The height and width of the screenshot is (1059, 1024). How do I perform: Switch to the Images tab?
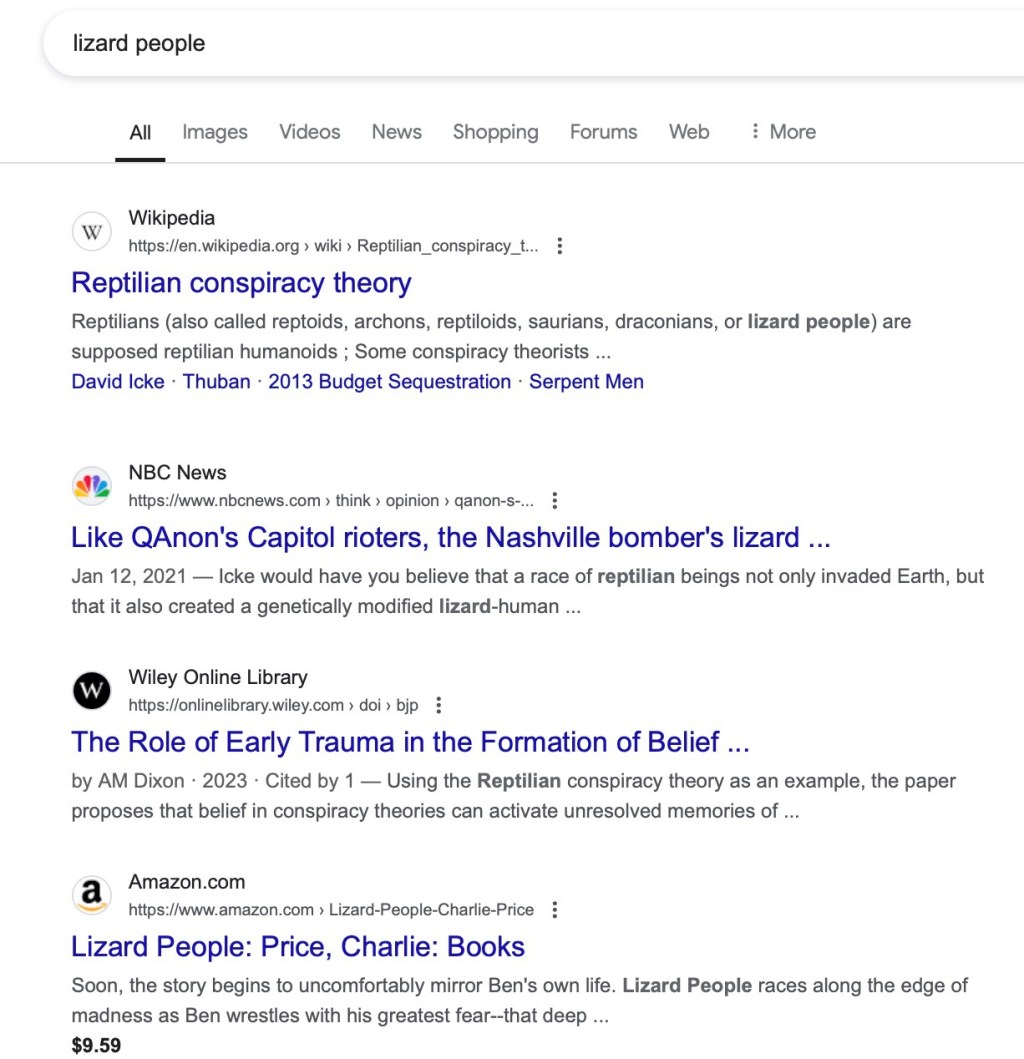(x=214, y=131)
